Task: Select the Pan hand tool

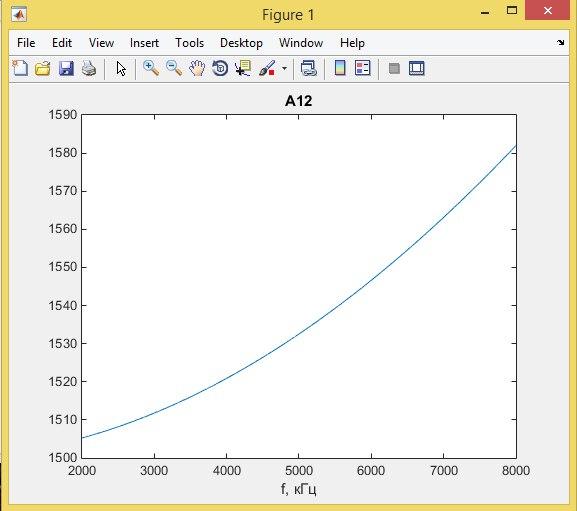Action: coord(197,68)
